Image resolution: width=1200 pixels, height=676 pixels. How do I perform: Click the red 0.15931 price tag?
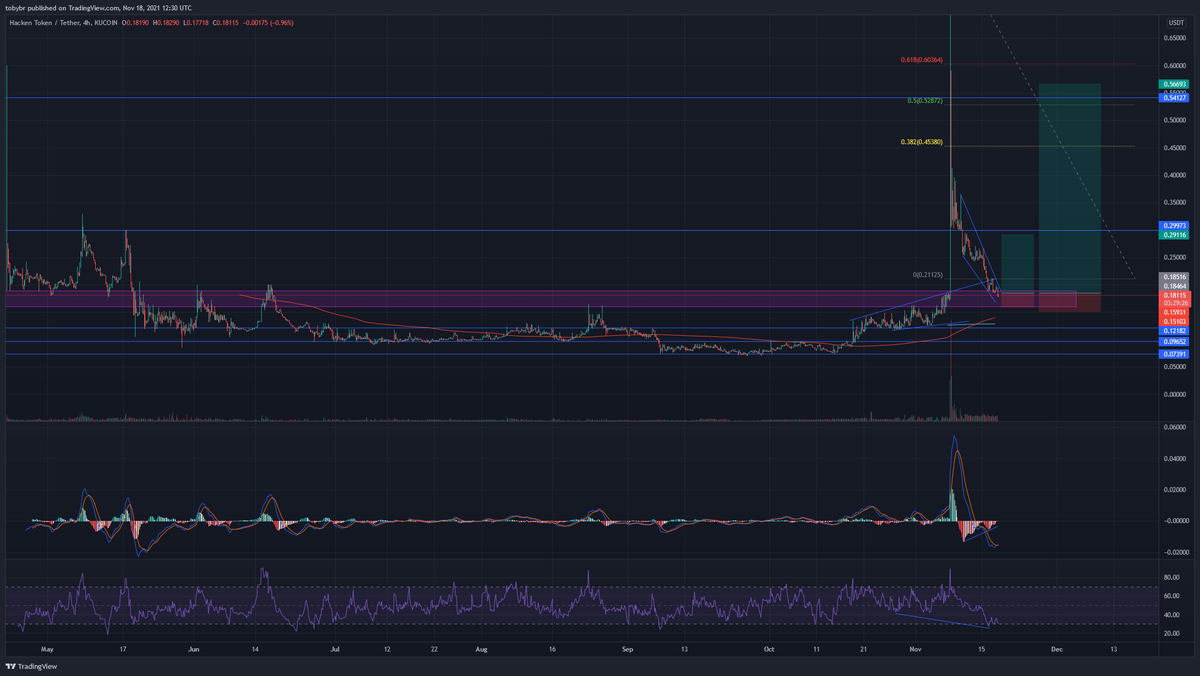pyautogui.click(x=1174, y=312)
